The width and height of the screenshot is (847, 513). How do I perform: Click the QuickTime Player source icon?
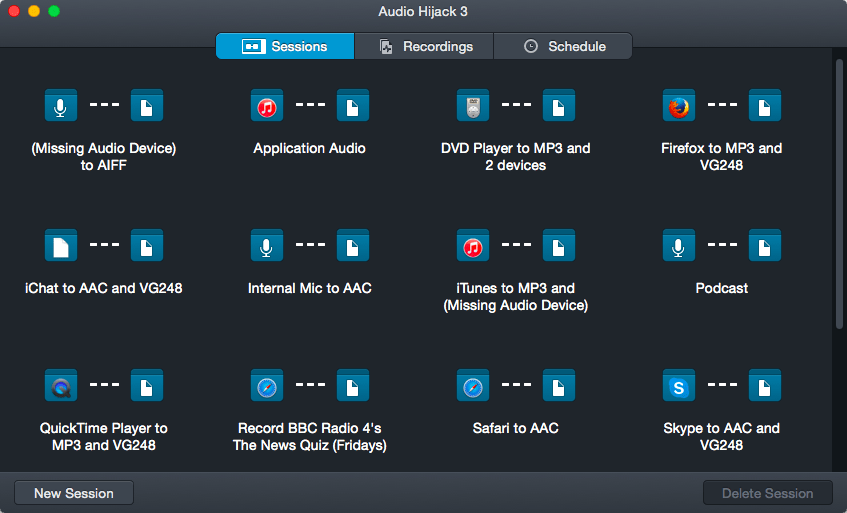point(60,386)
